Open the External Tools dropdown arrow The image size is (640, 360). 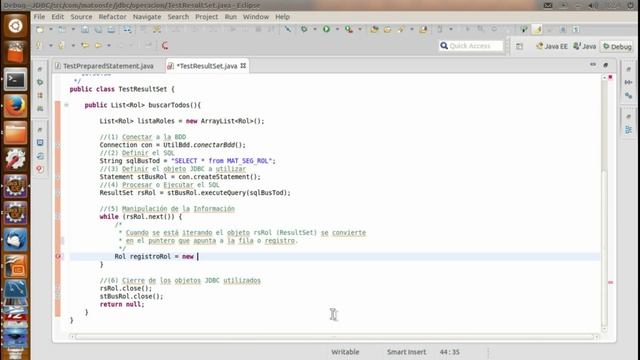click(360, 29)
